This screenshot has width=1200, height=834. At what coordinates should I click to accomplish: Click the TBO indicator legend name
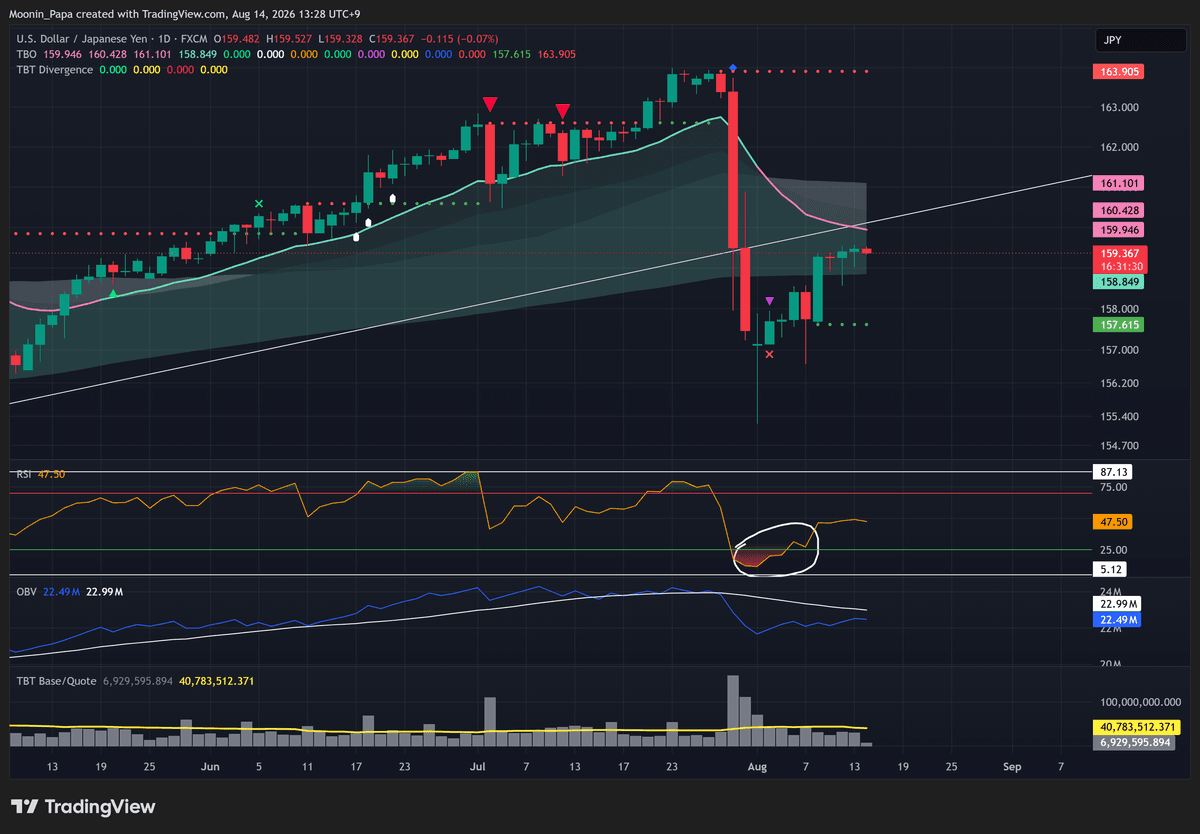pyautogui.click(x=26, y=55)
